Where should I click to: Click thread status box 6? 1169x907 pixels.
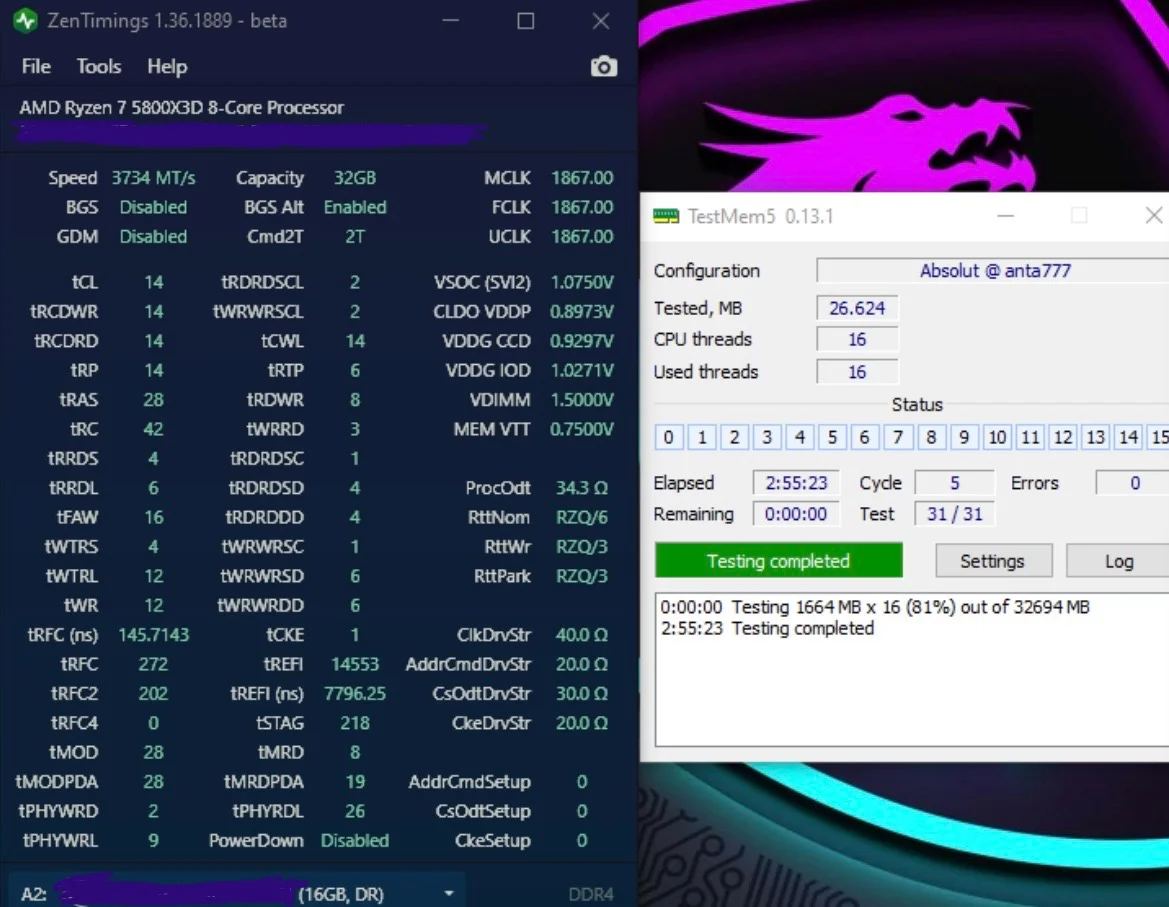click(865, 437)
